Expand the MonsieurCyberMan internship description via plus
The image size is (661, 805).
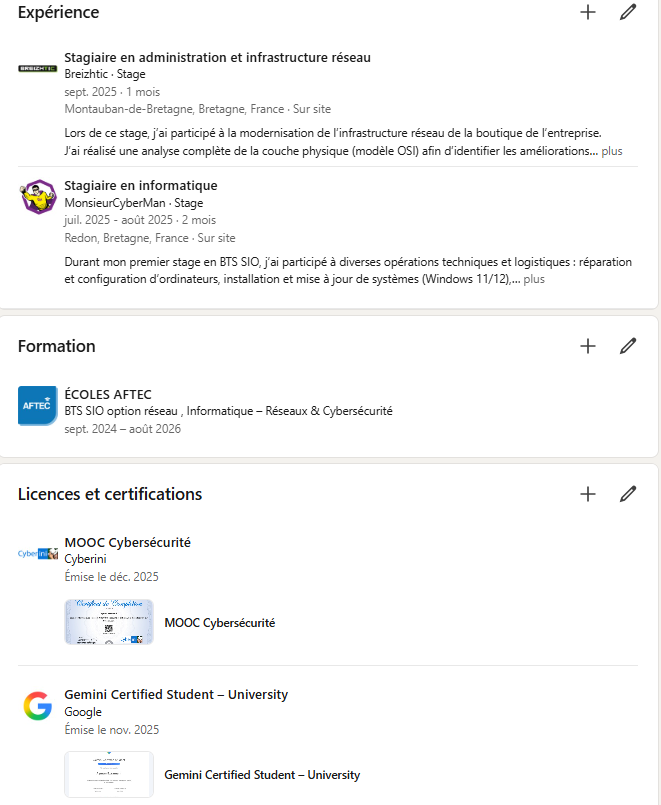click(x=534, y=279)
